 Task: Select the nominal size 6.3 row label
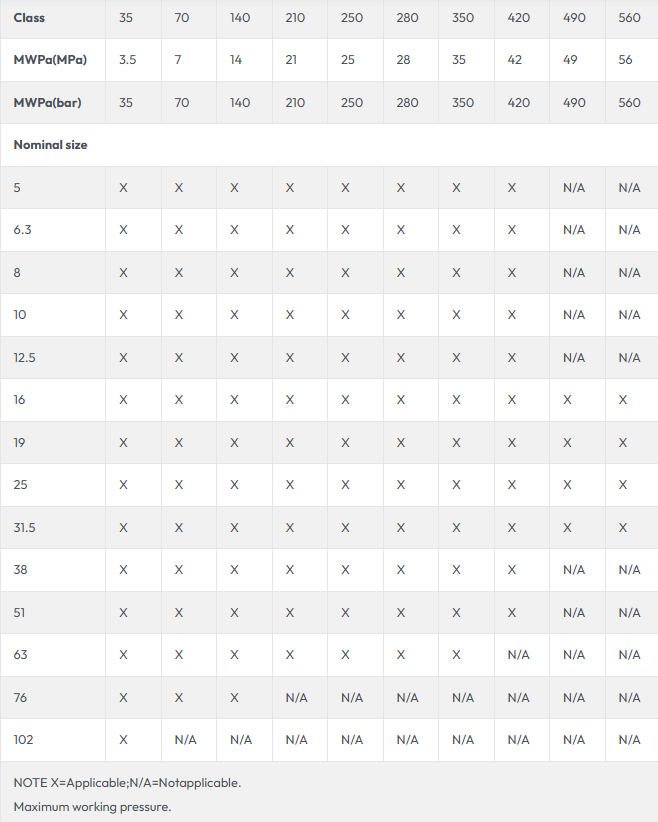[22, 230]
